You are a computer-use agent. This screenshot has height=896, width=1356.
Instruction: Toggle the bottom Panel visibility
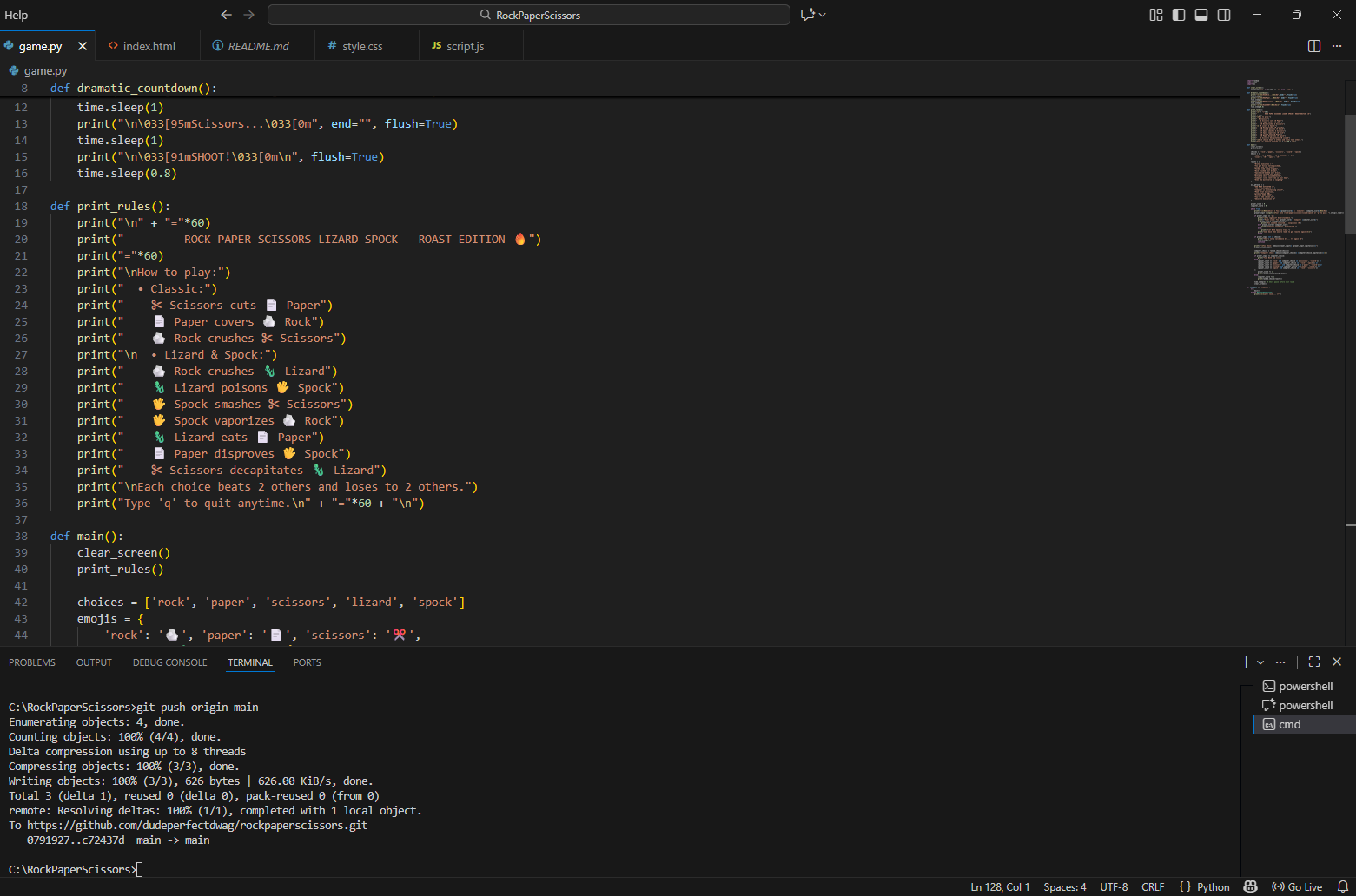click(1201, 15)
